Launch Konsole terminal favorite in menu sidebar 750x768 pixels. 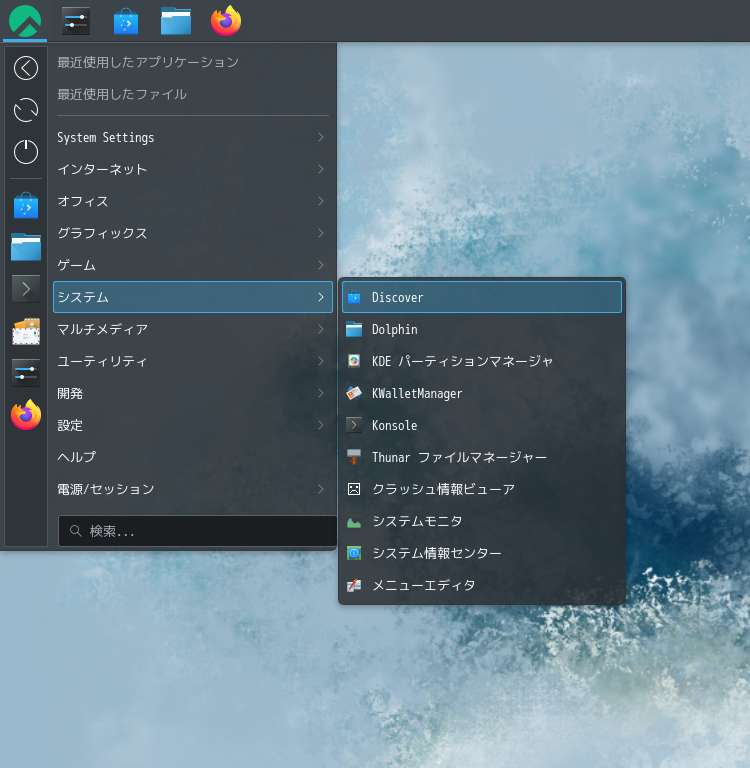click(26, 289)
